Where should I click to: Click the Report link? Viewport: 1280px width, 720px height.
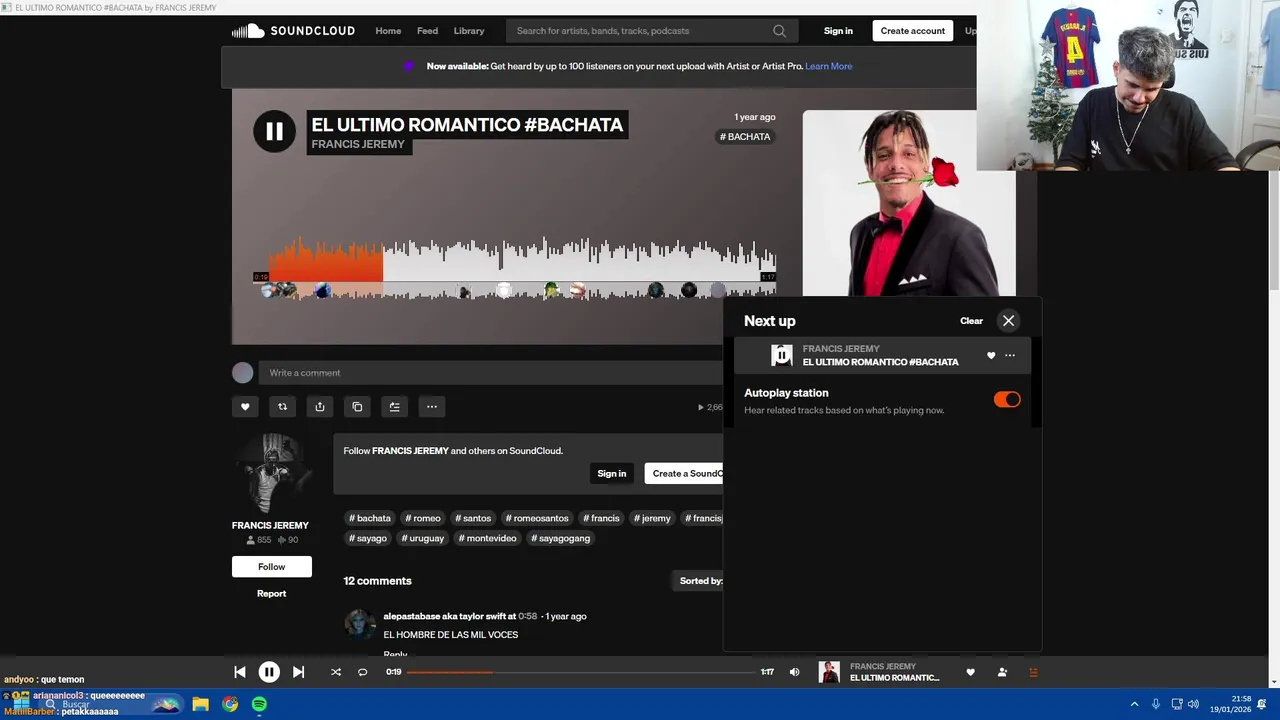271,594
